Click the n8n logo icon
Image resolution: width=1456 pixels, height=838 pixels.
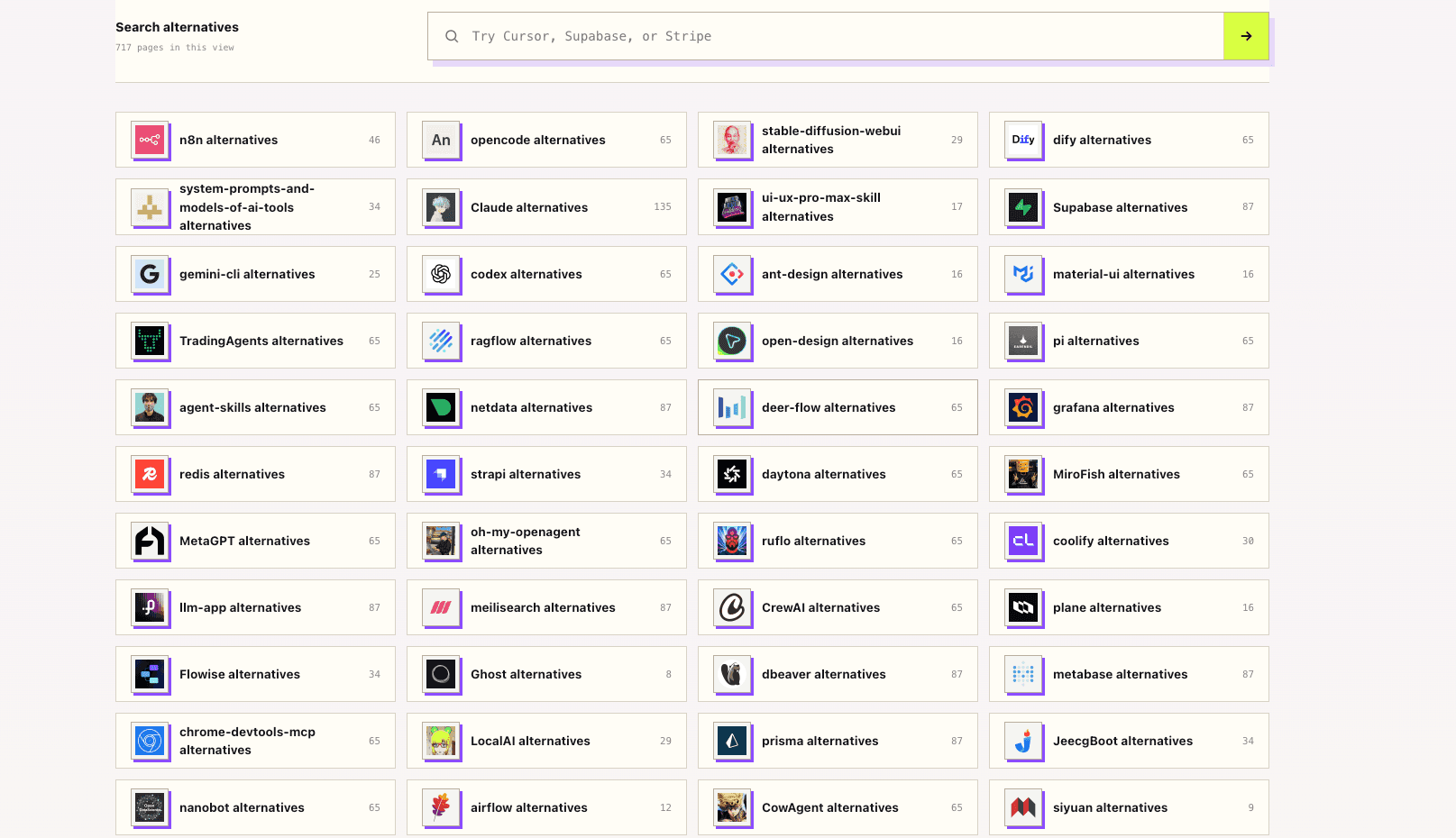(150, 140)
